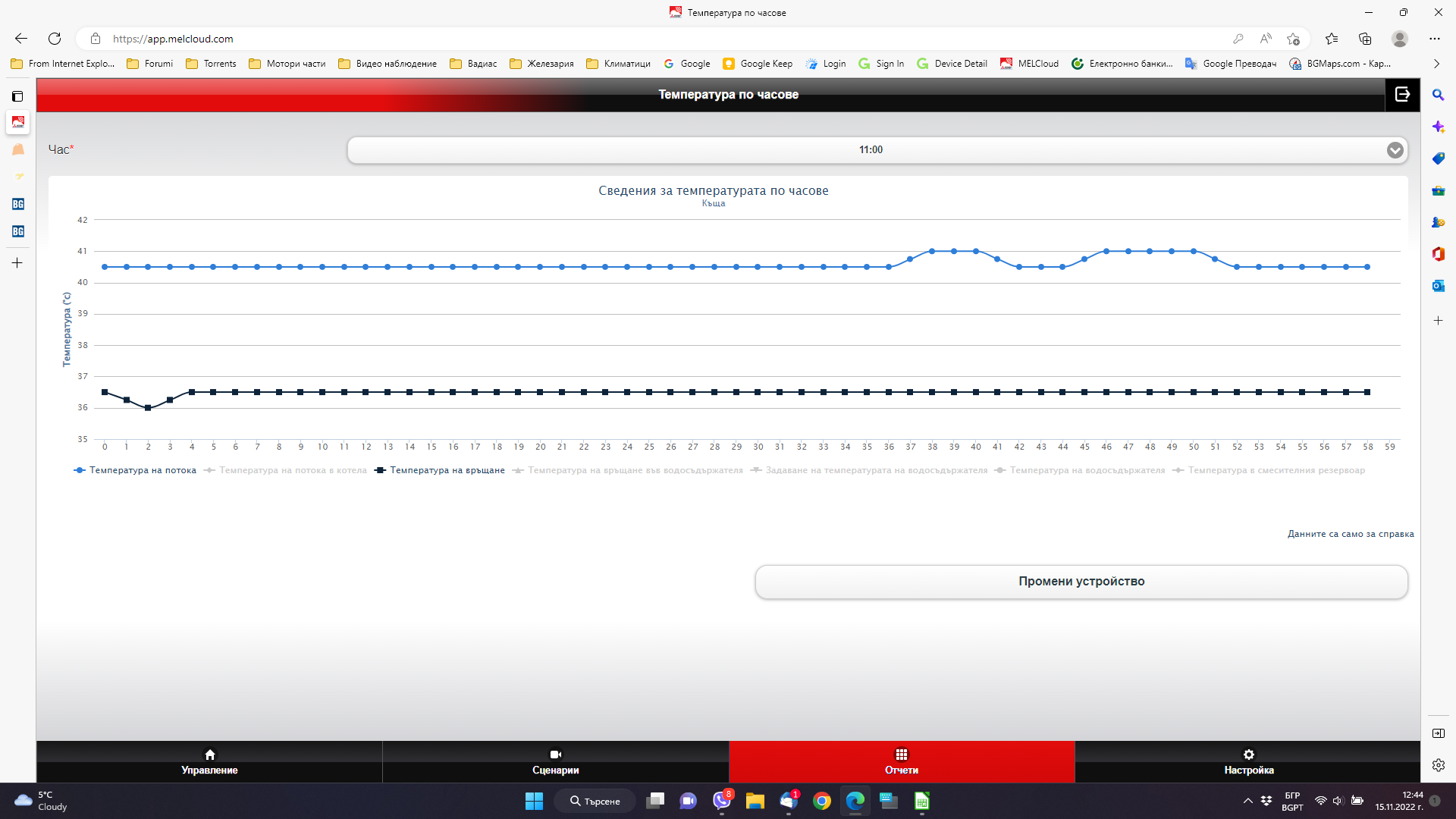Show Температура на водосъдържателя series
Viewport: 1456px width, 819px height.
(1086, 470)
